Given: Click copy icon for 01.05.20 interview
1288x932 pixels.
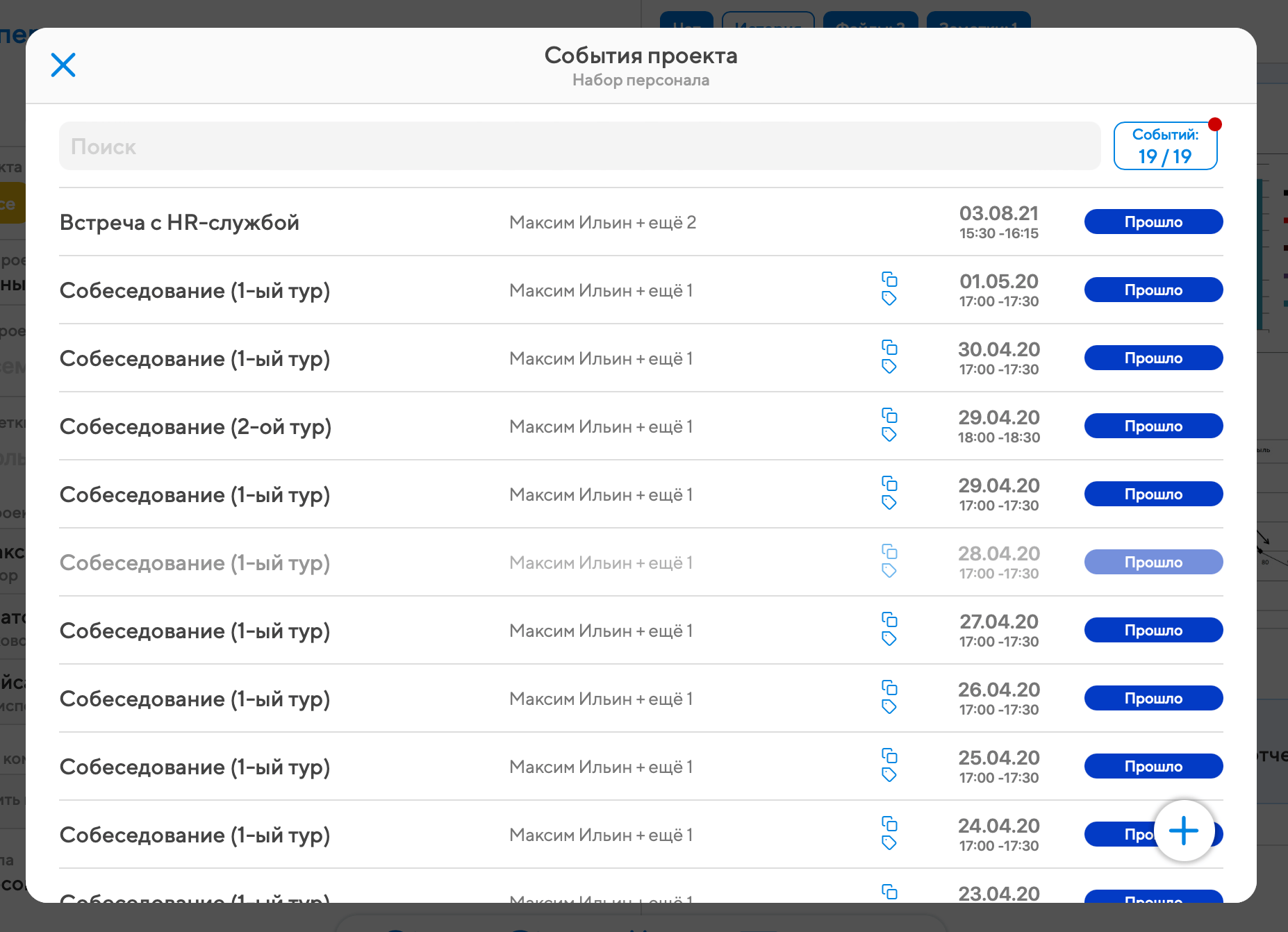Looking at the screenshot, I should 889,280.
